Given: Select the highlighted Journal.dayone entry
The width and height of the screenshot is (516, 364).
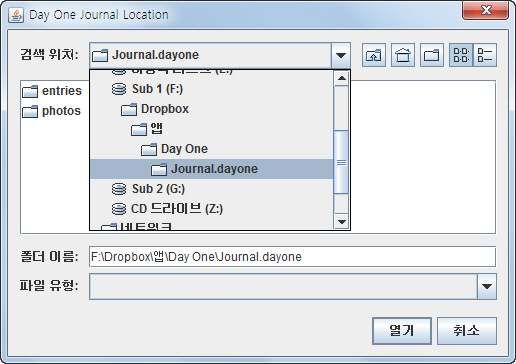Looking at the screenshot, I should click(212, 169).
